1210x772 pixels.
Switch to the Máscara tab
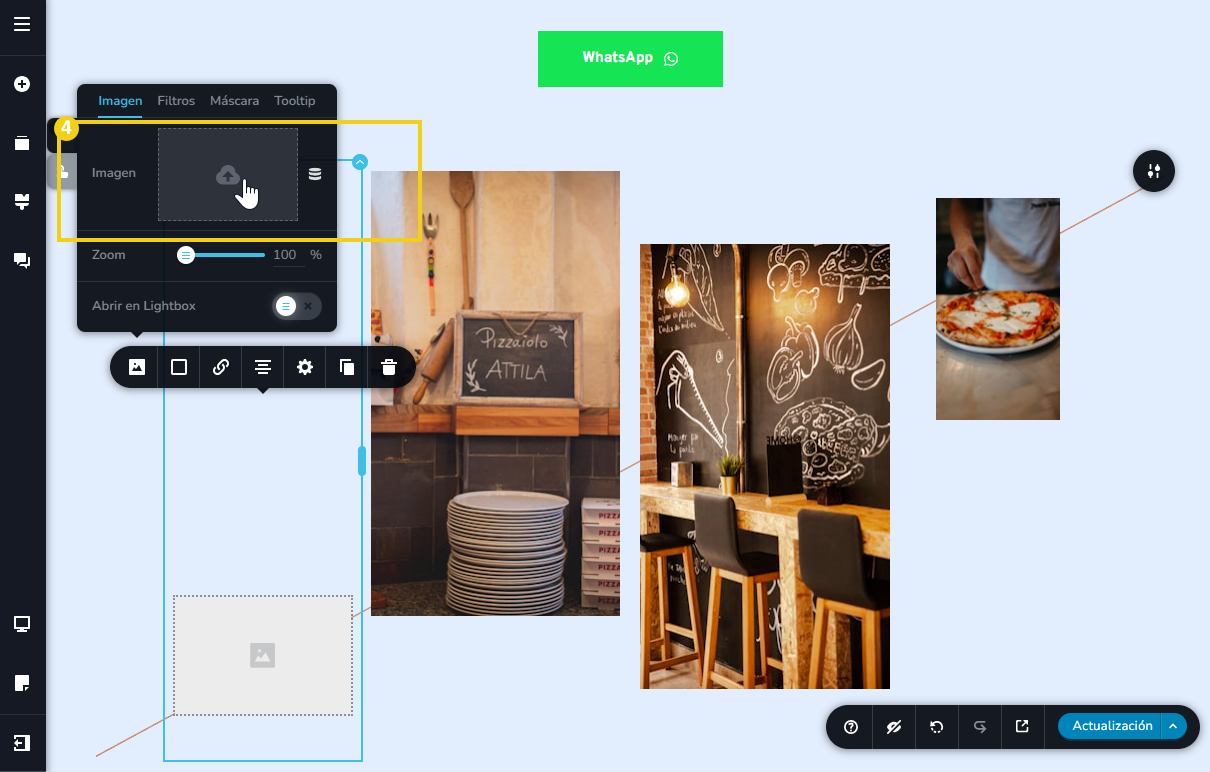point(234,101)
